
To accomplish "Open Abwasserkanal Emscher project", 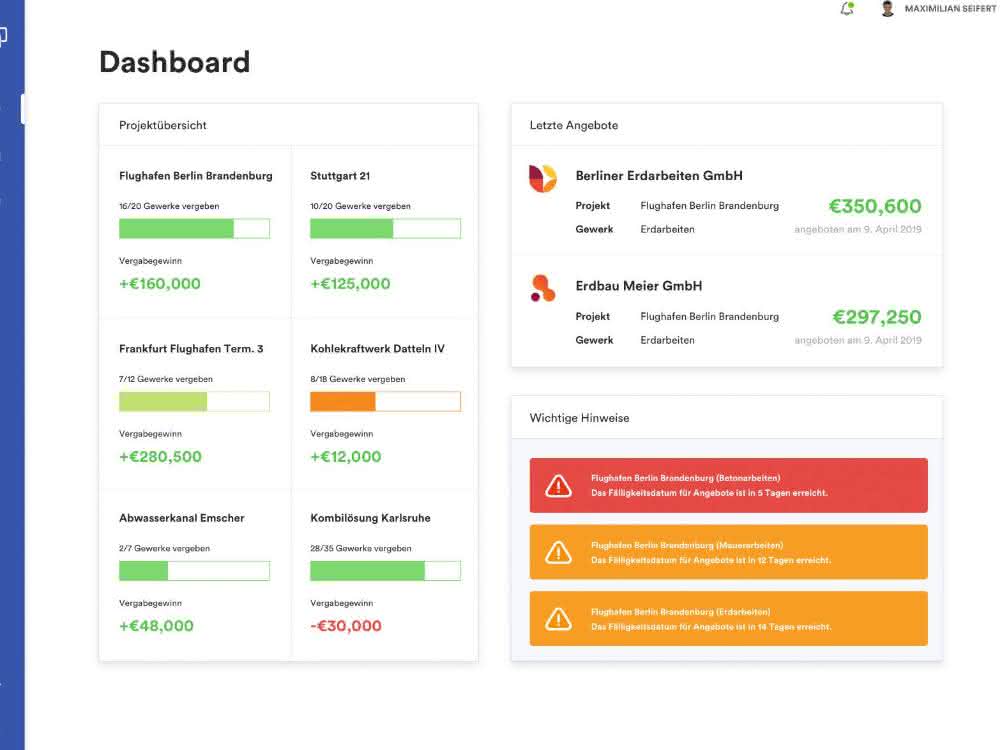I will pos(182,518).
